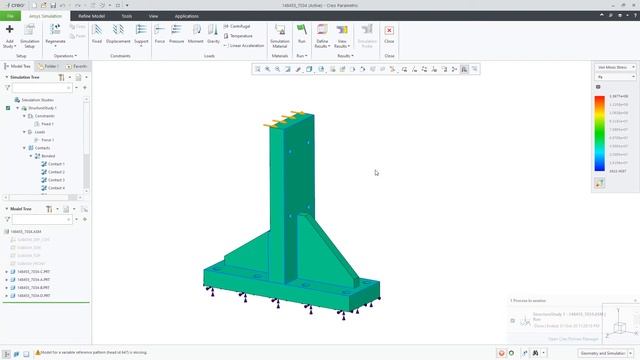This screenshot has width=640, height=360.
Task: Toggle the StructuralStudy 1 checkbox
Action: [x=8, y=108]
